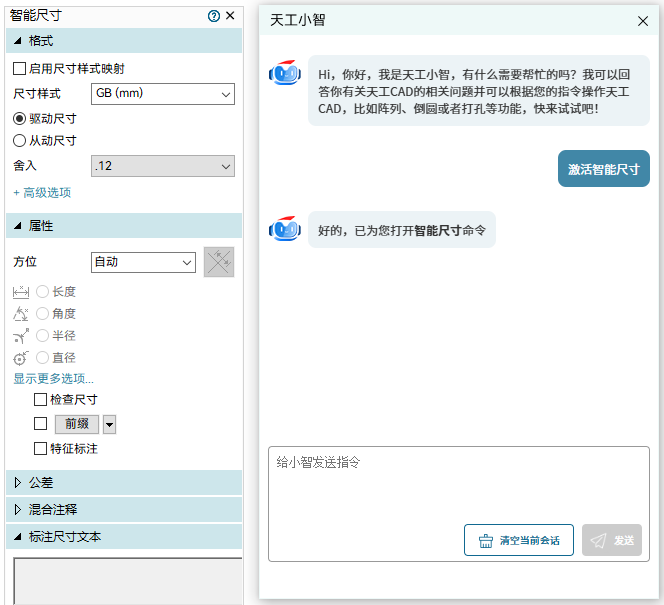The width and height of the screenshot is (664, 605).
Task: Select the 长度 radio option
Action: (42, 292)
